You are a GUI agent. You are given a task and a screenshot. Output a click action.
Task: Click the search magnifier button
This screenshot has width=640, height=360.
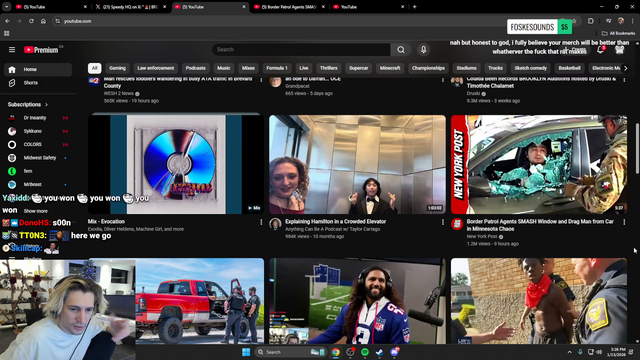(x=401, y=50)
